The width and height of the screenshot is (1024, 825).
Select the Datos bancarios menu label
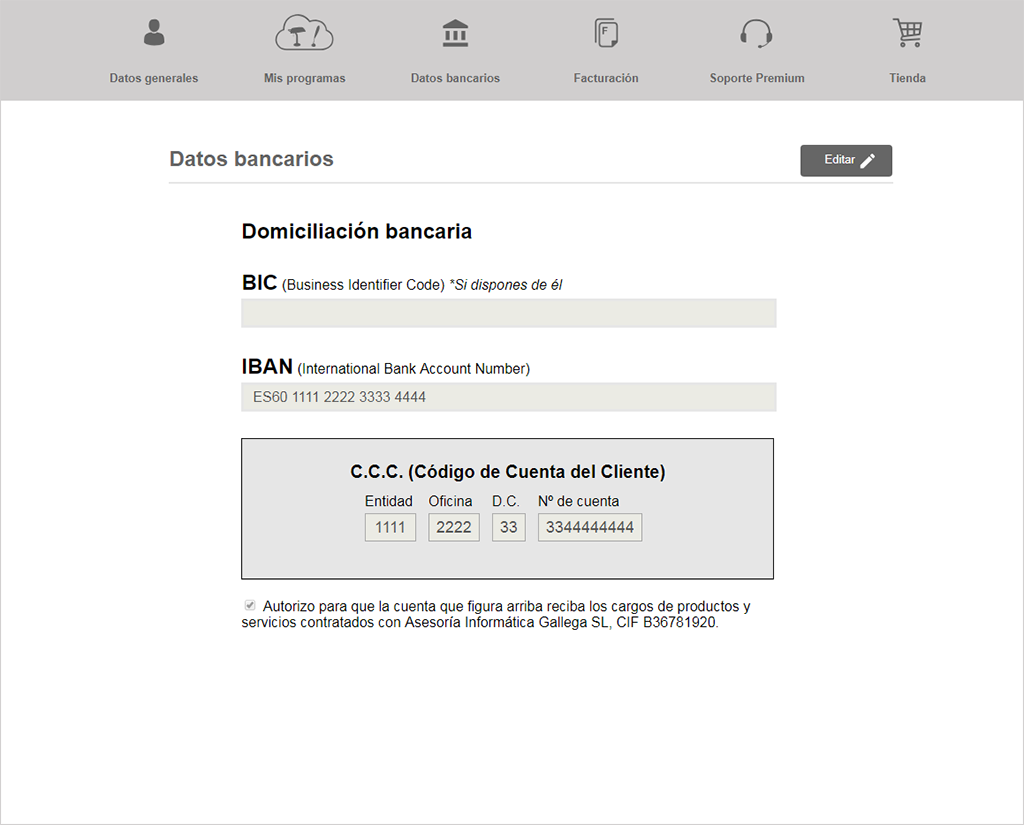(455, 78)
